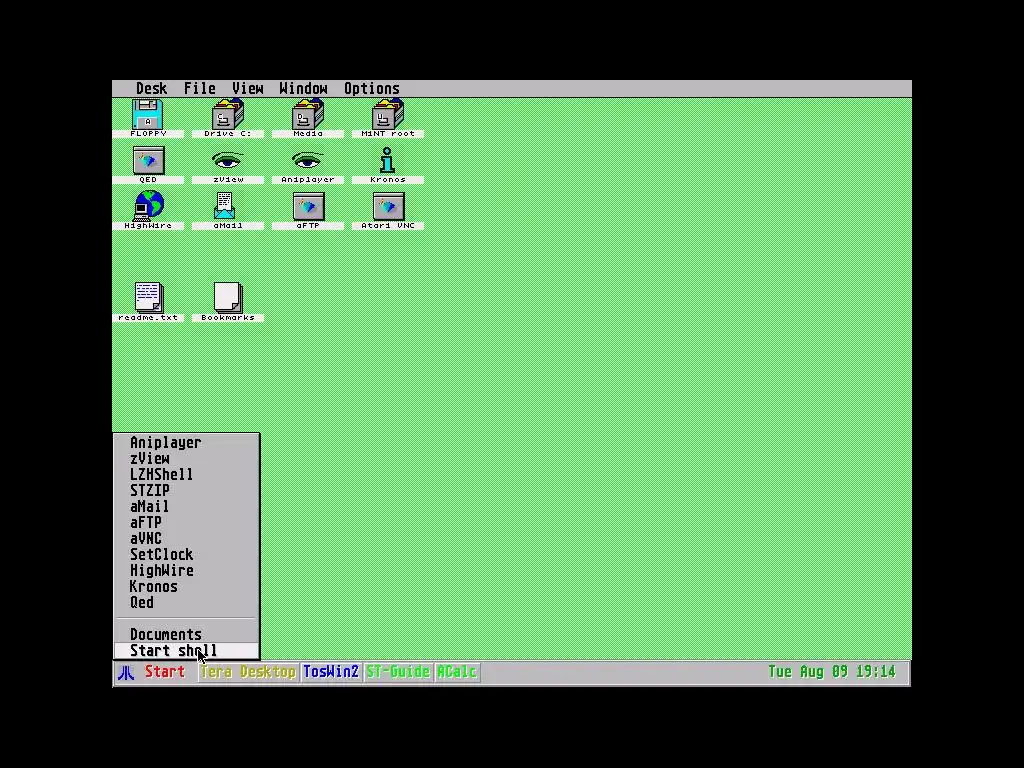Click the Atari logo in taskbar
This screenshot has height=768, width=1024.
(126, 672)
